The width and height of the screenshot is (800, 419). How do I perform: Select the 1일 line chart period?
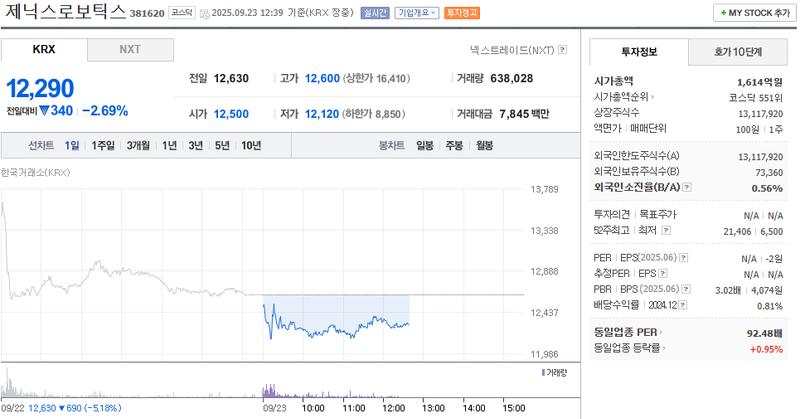(72, 146)
